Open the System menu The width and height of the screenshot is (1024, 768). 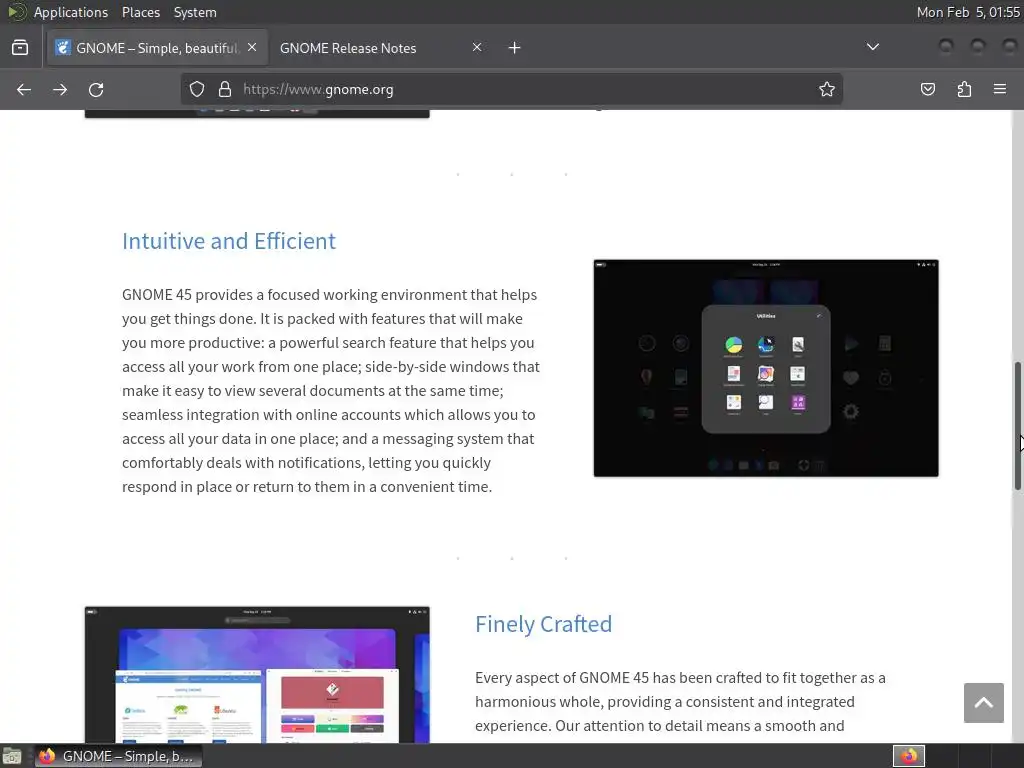tap(195, 12)
